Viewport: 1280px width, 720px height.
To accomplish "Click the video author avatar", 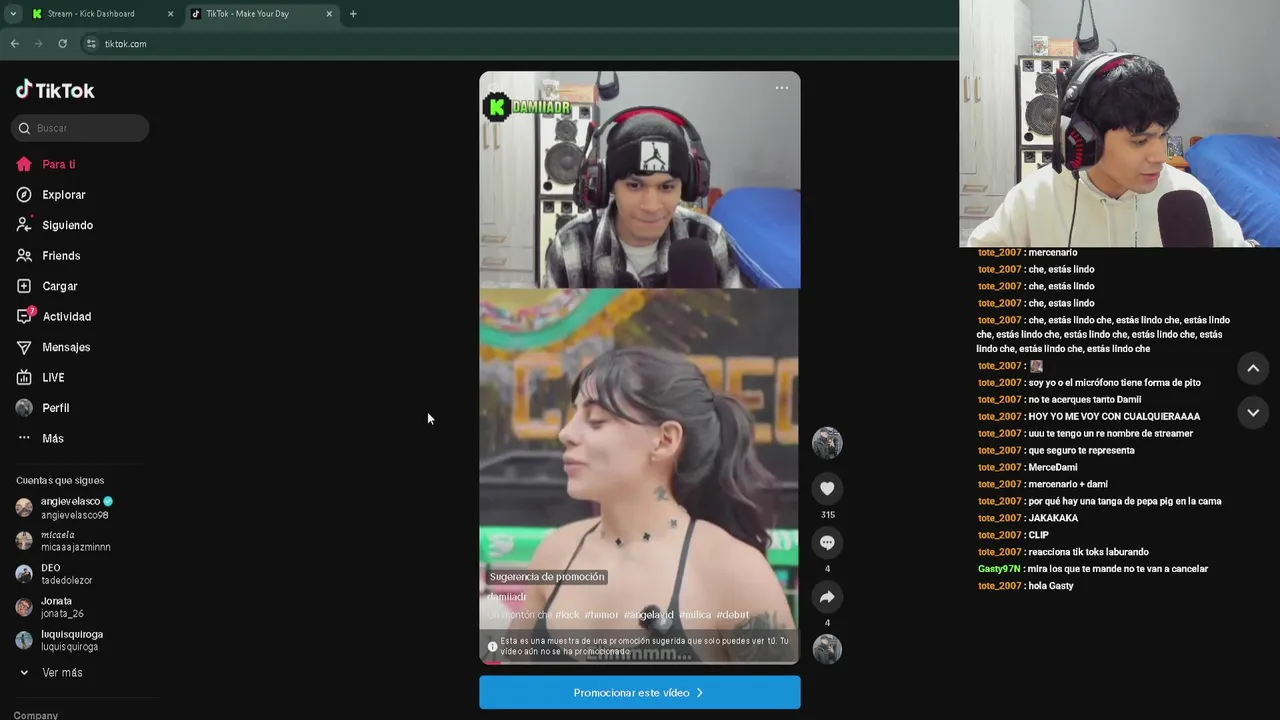I will [x=827, y=443].
